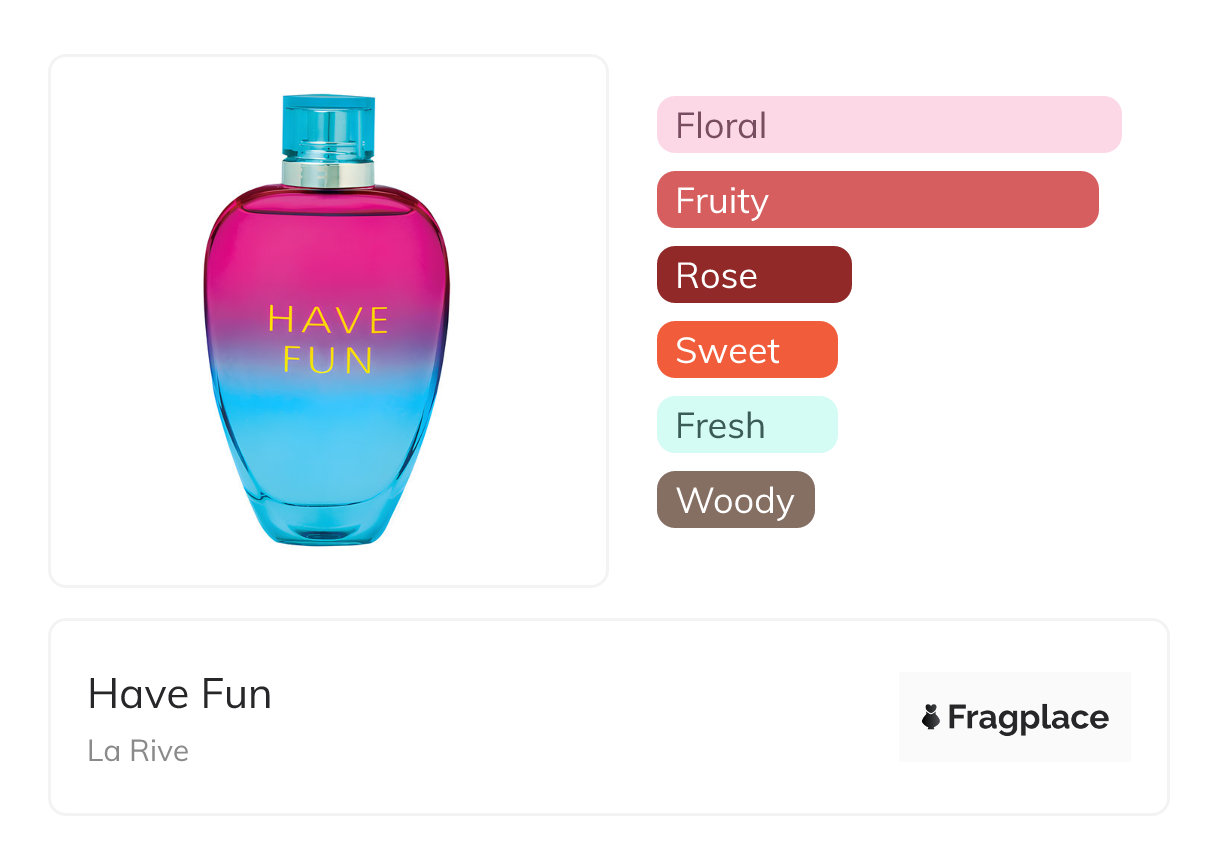Image resolution: width=1218 pixels, height=864 pixels.
Task: Click the blue perfume bottle cap
Action: point(328,123)
